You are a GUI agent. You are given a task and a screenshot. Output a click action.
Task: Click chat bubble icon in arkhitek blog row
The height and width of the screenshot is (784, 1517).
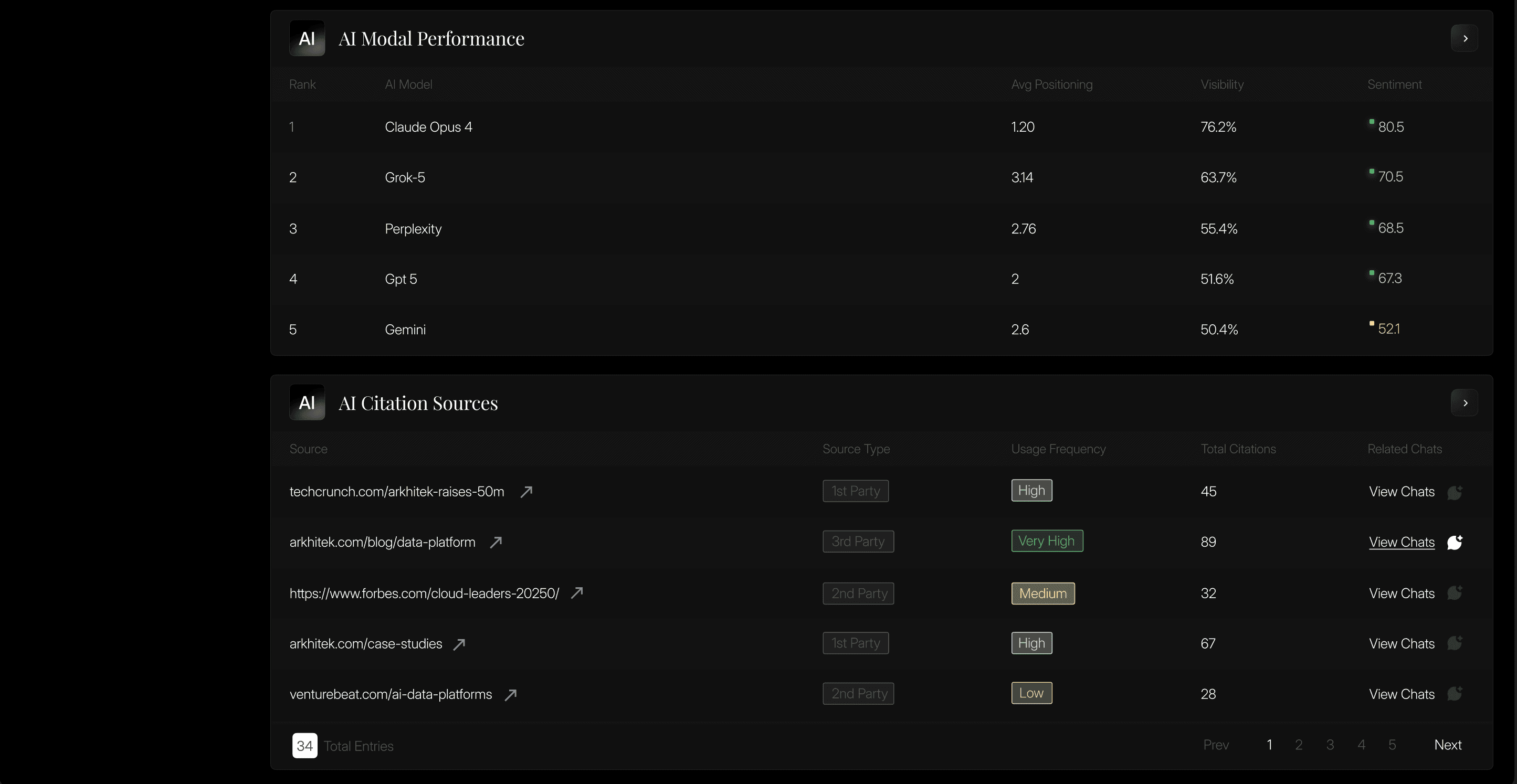click(x=1455, y=542)
